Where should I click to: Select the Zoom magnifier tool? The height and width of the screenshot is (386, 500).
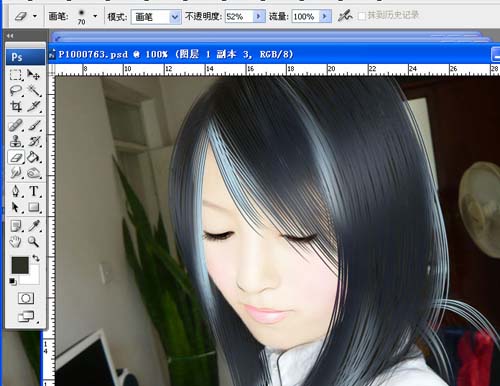[34, 242]
